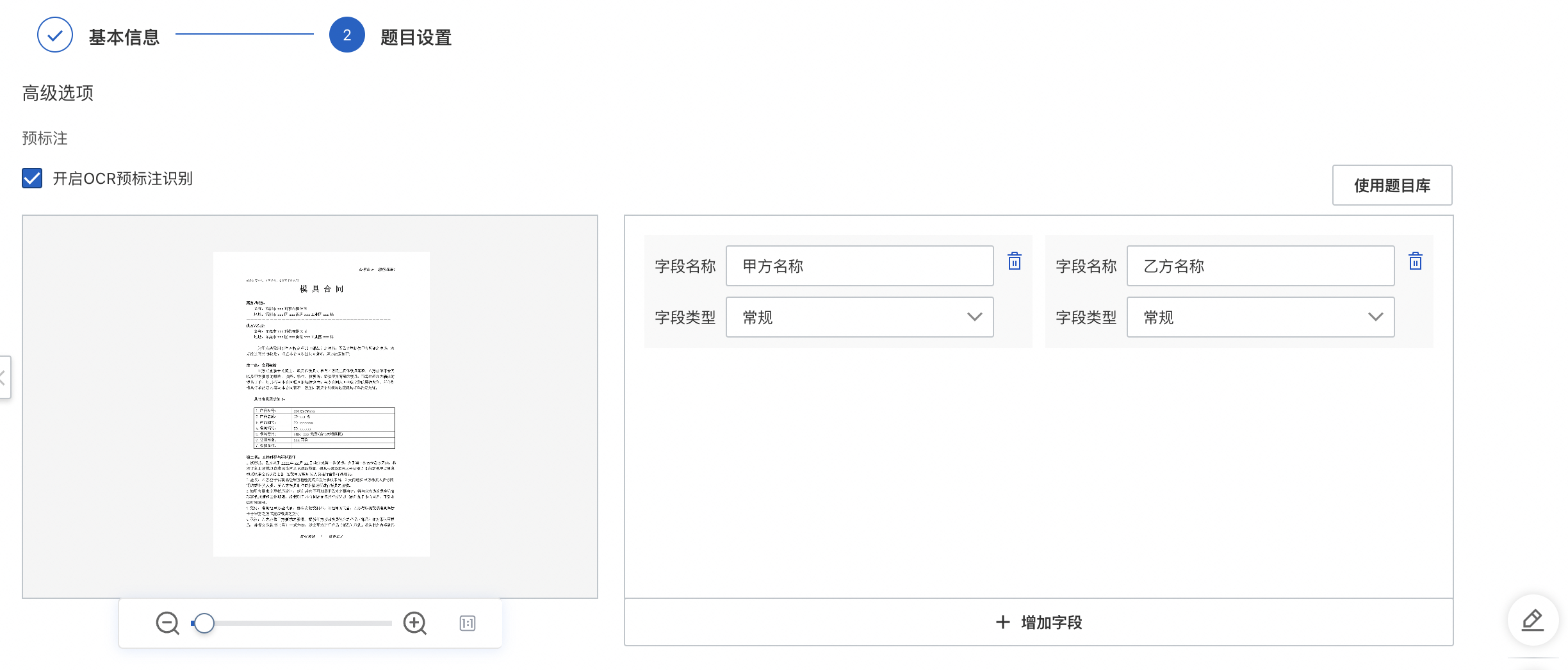Focus the 乙方名称 field name input
Image resolution: width=1568 pixels, height=670 pixels.
(x=1260, y=266)
